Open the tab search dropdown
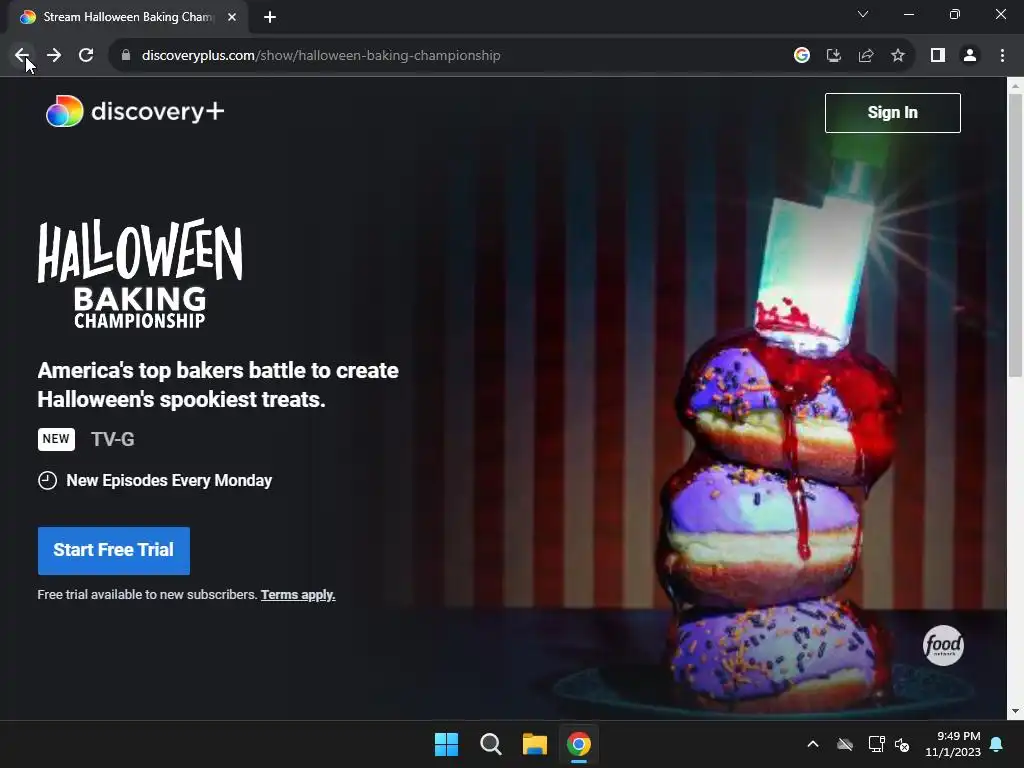This screenshot has height=768, width=1024. 863,14
